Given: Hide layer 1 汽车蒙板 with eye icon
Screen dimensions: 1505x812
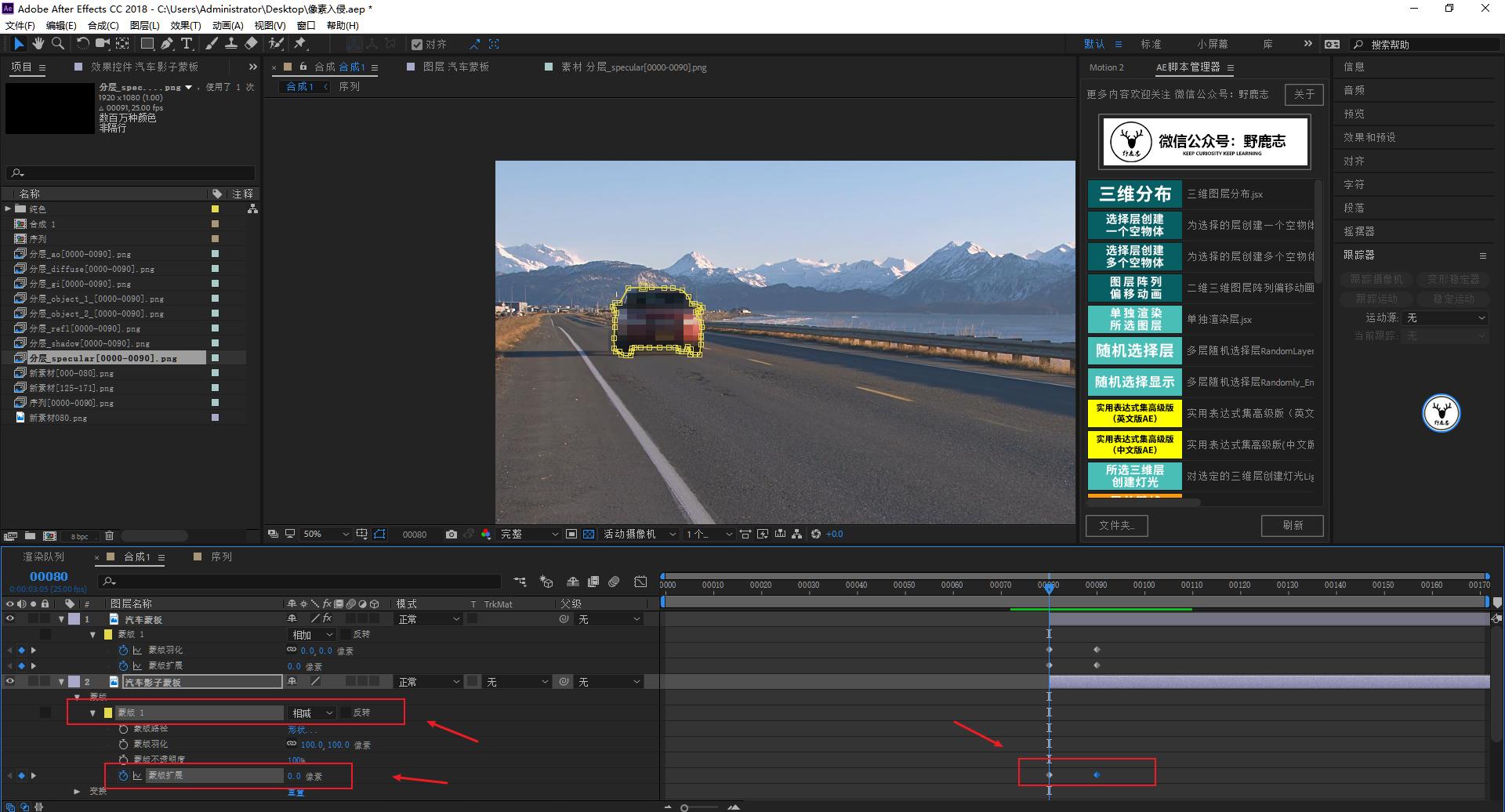Looking at the screenshot, I should [x=10, y=619].
